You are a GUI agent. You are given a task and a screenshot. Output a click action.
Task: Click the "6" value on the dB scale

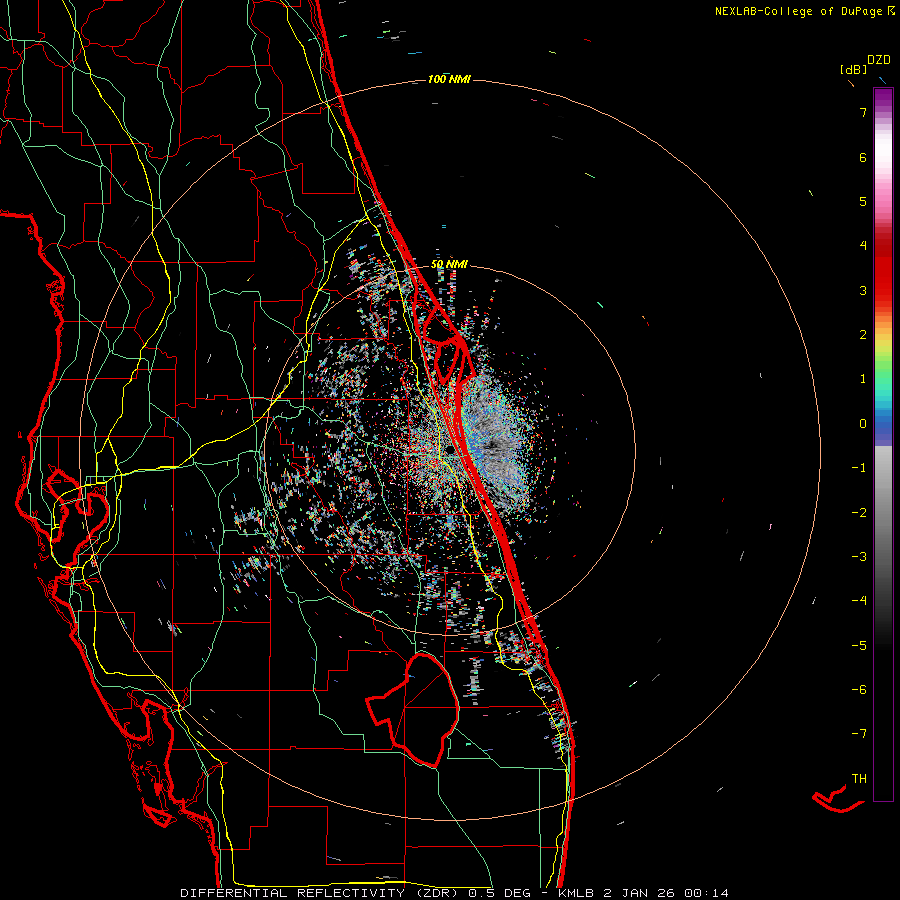863,157
